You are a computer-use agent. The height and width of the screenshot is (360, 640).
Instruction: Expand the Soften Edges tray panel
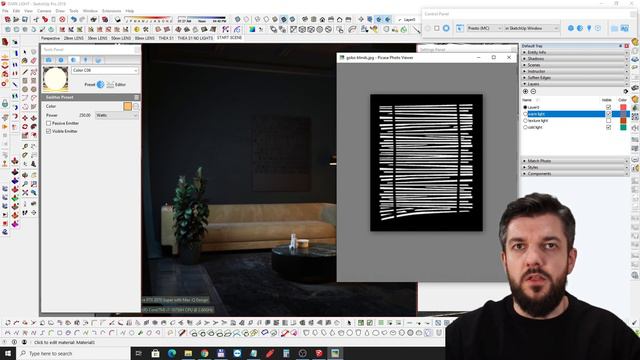(x=575, y=78)
